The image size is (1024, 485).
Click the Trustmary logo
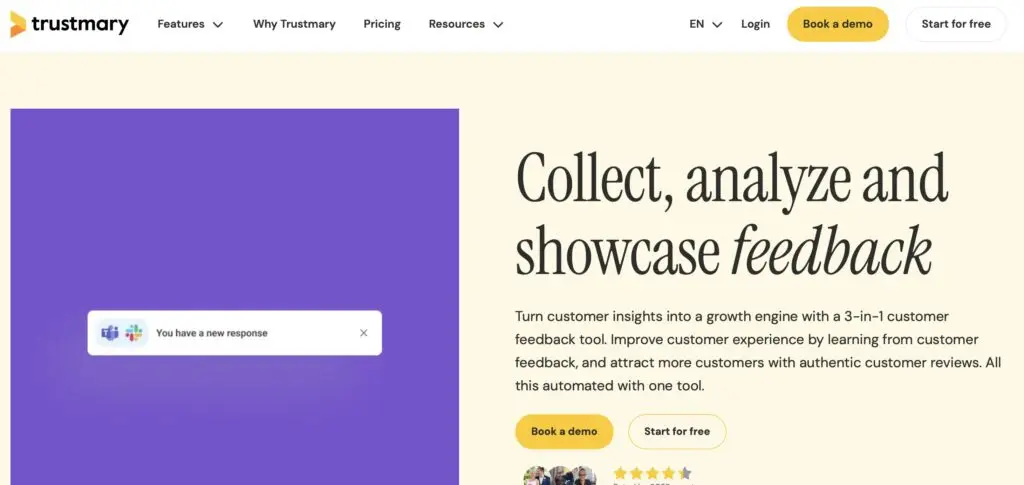click(69, 24)
